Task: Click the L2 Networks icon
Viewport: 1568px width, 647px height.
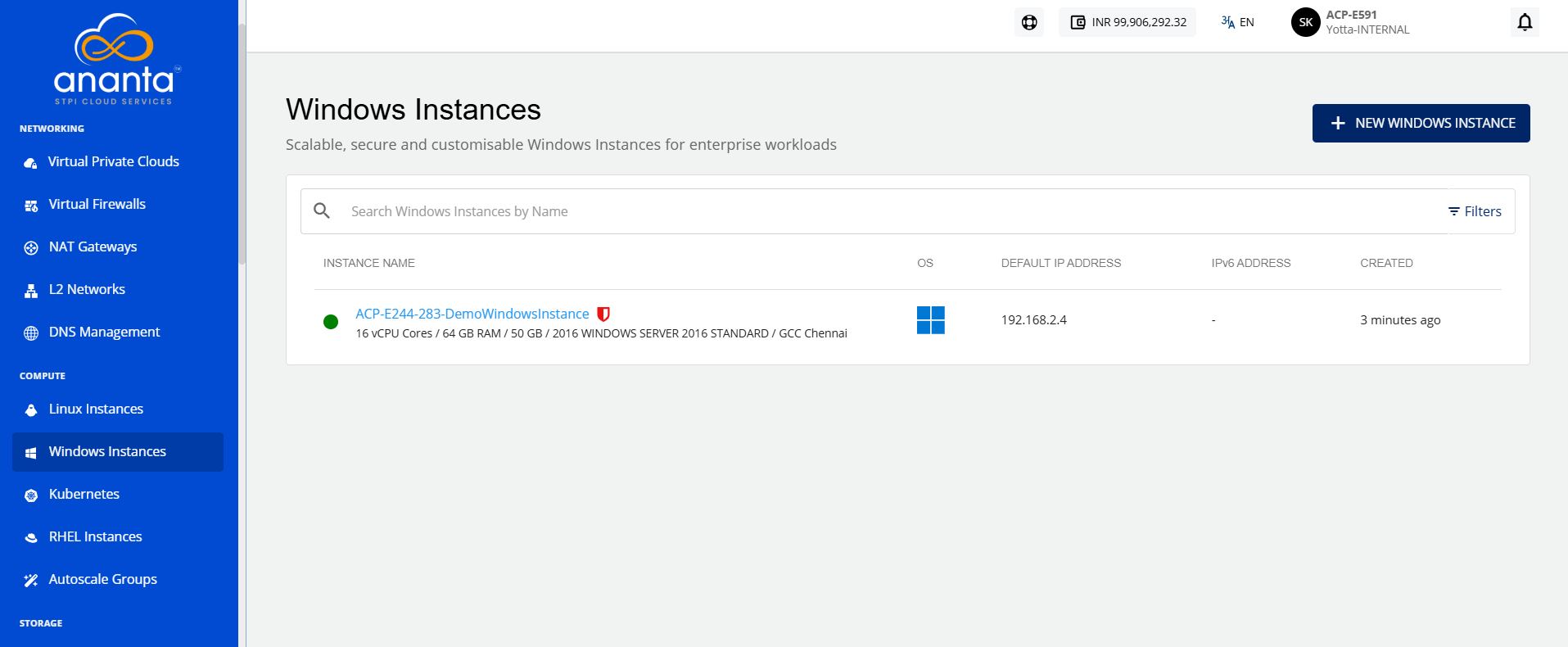Action: (x=31, y=290)
